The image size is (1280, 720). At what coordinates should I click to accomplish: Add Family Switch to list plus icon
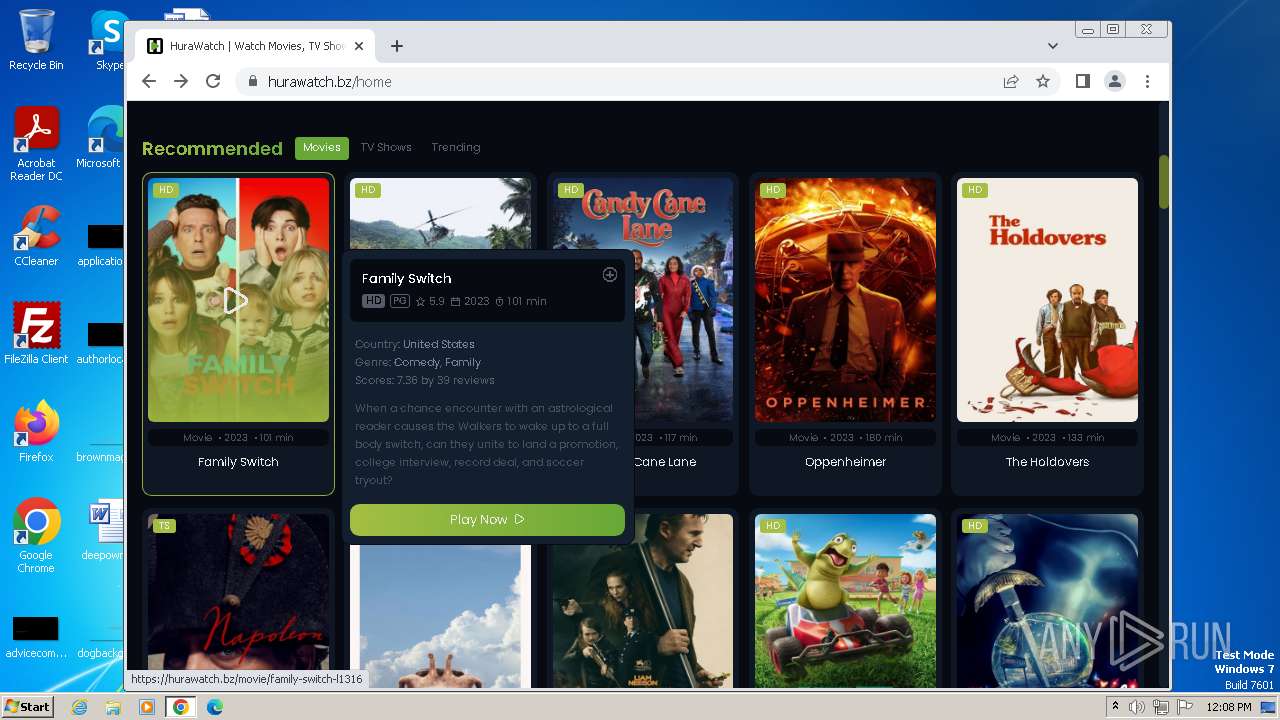610,275
